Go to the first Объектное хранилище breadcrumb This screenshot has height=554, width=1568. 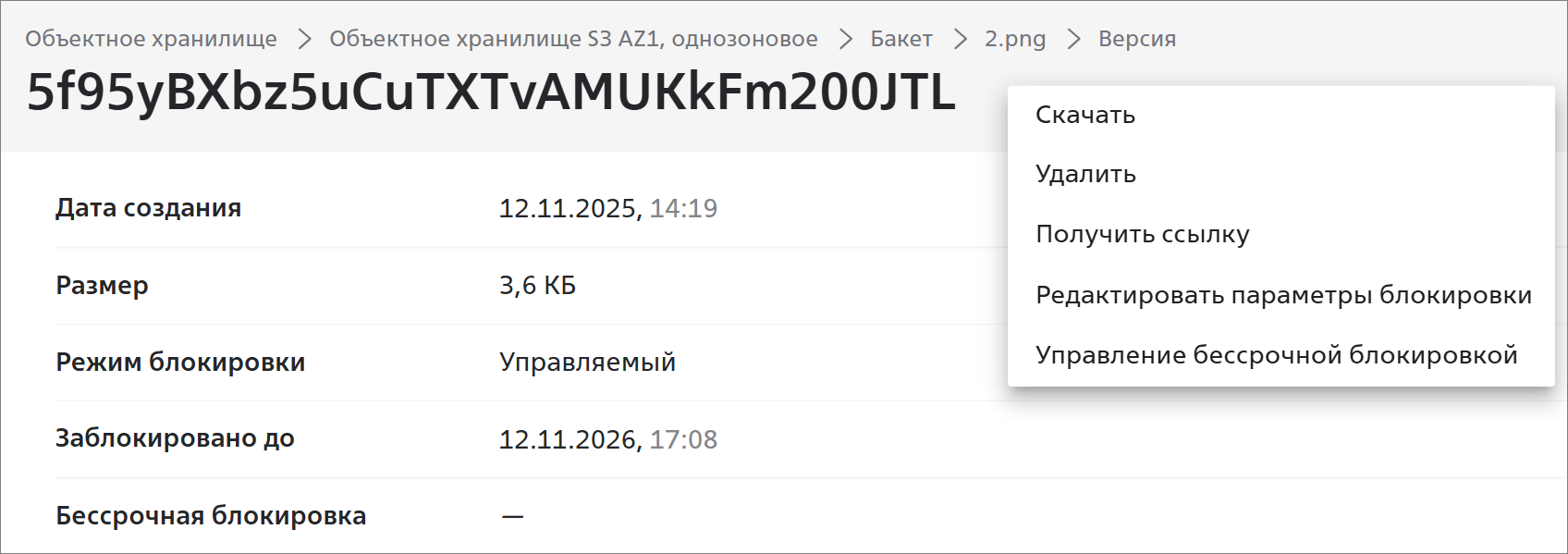(x=151, y=39)
